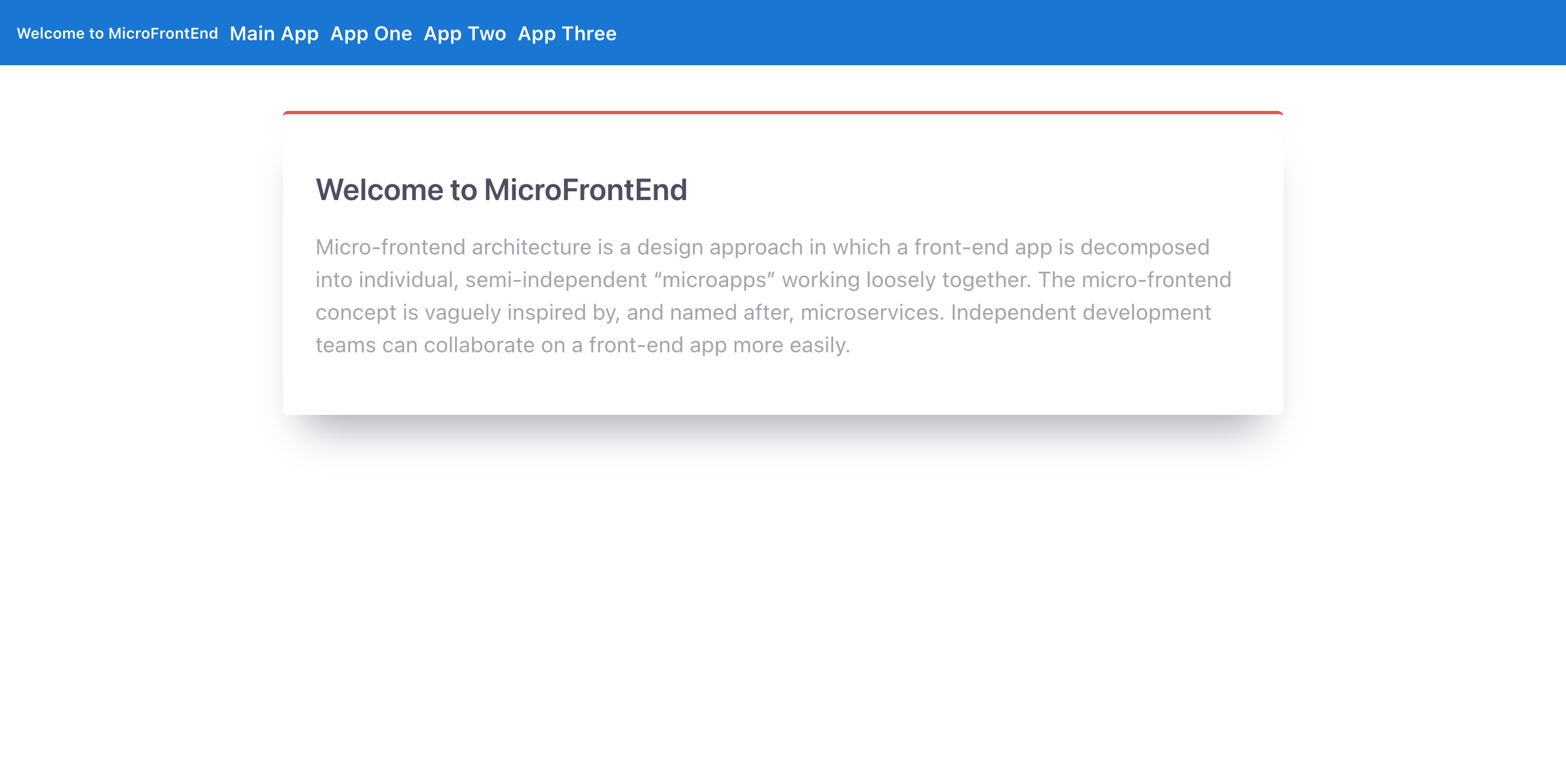1566x784 pixels.
Task: Go to App Two from navbar
Action: coord(464,33)
